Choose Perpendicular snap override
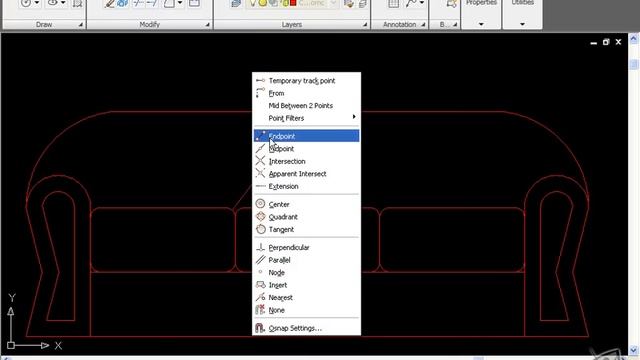The height and width of the screenshot is (360, 640). click(306, 247)
